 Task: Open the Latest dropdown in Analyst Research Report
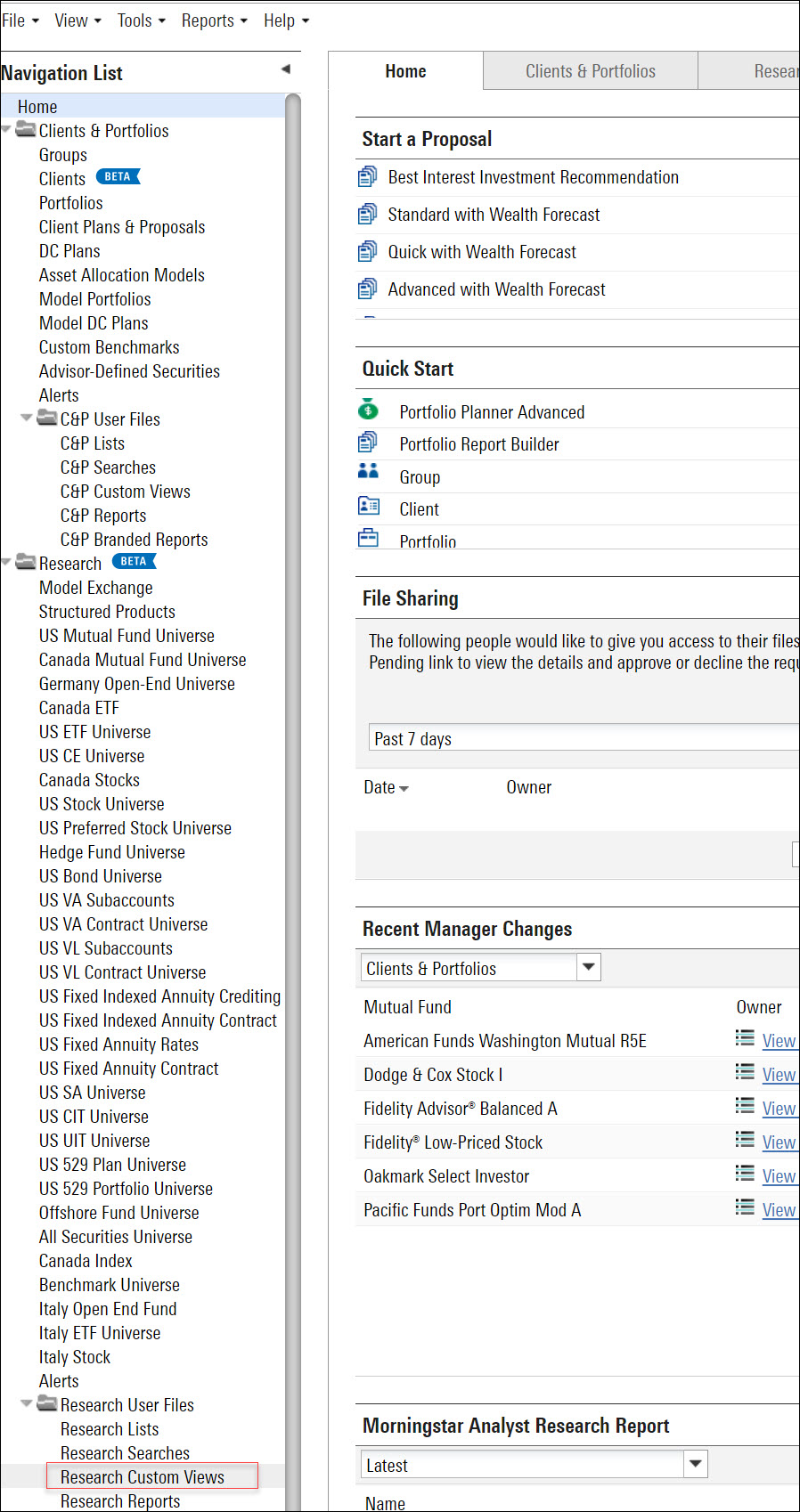tap(695, 1464)
